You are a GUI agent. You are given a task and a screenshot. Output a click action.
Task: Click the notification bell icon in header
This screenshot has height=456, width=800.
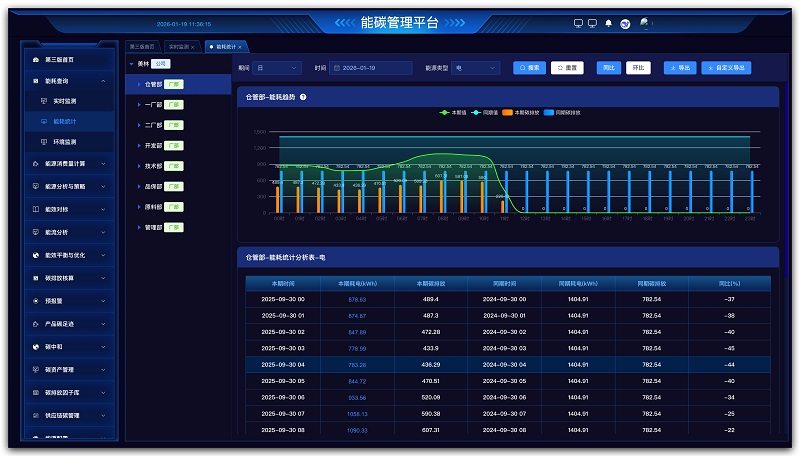click(608, 23)
